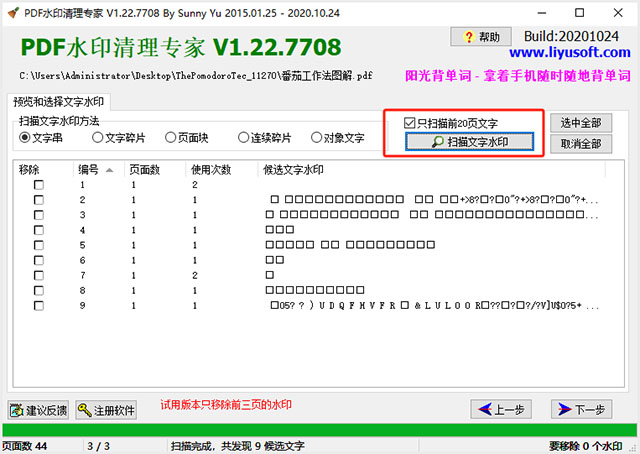Click 取消全部 to deselect all
This screenshot has width=640, height=454.
tap(581, 144)
